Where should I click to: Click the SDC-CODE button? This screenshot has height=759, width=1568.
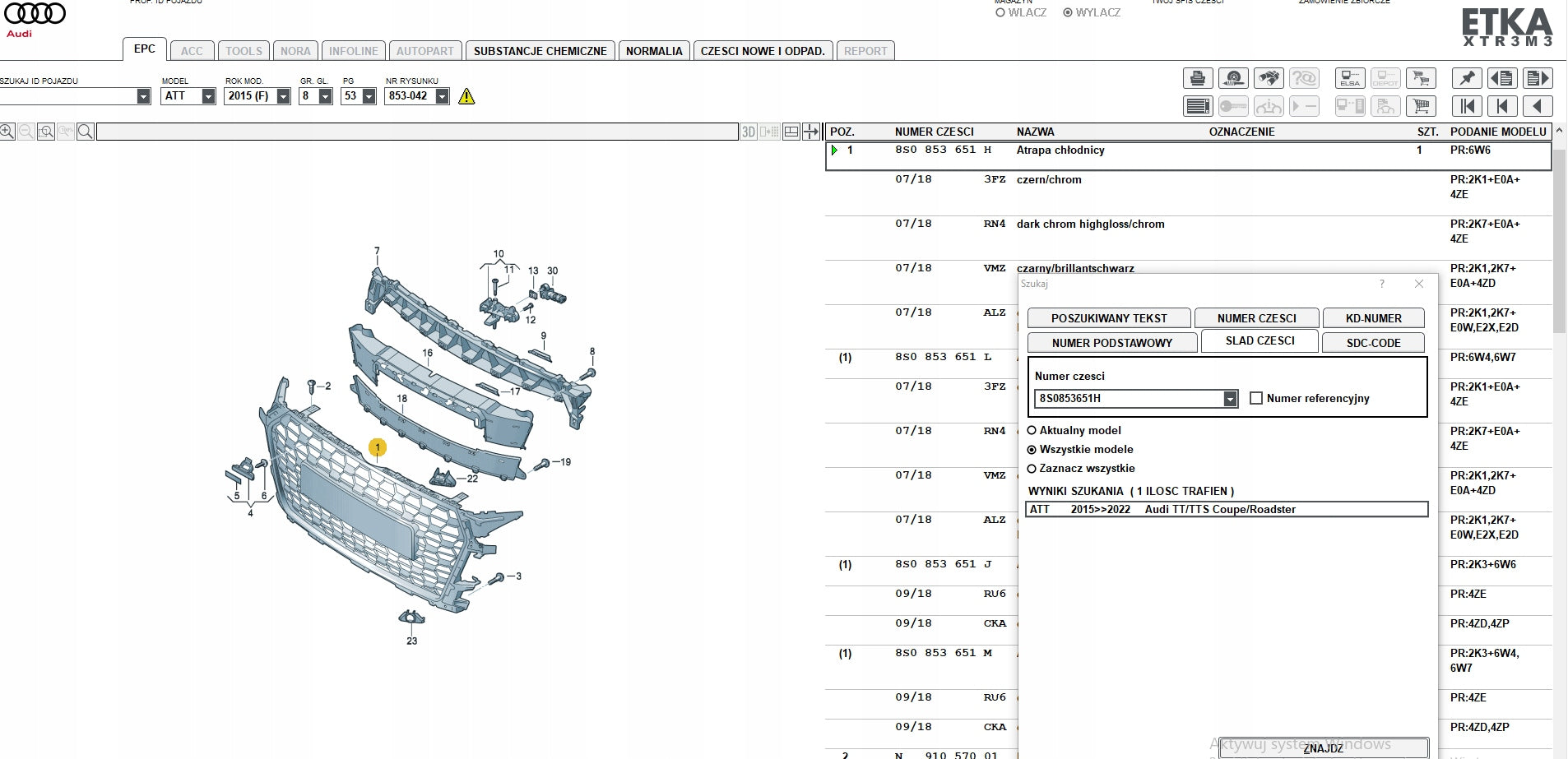pos(1373,343)
